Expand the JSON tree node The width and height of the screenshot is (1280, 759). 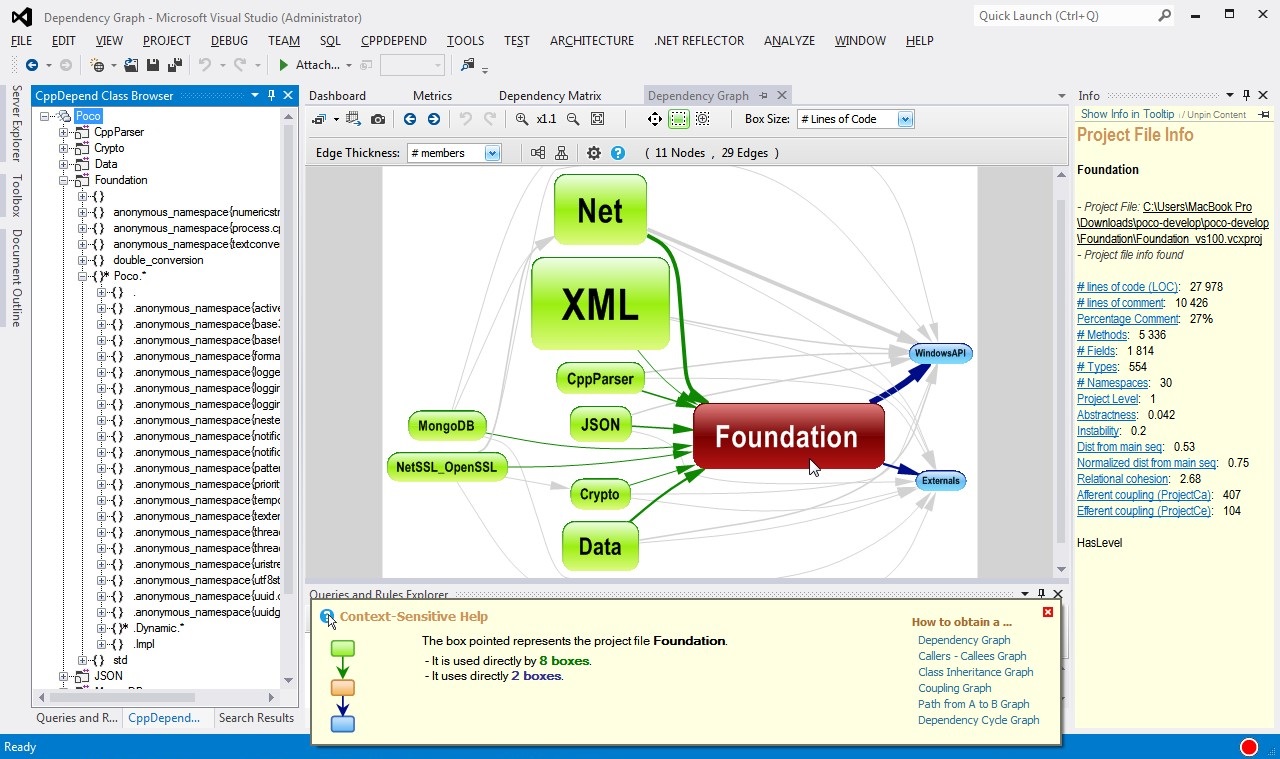(64, 676)
